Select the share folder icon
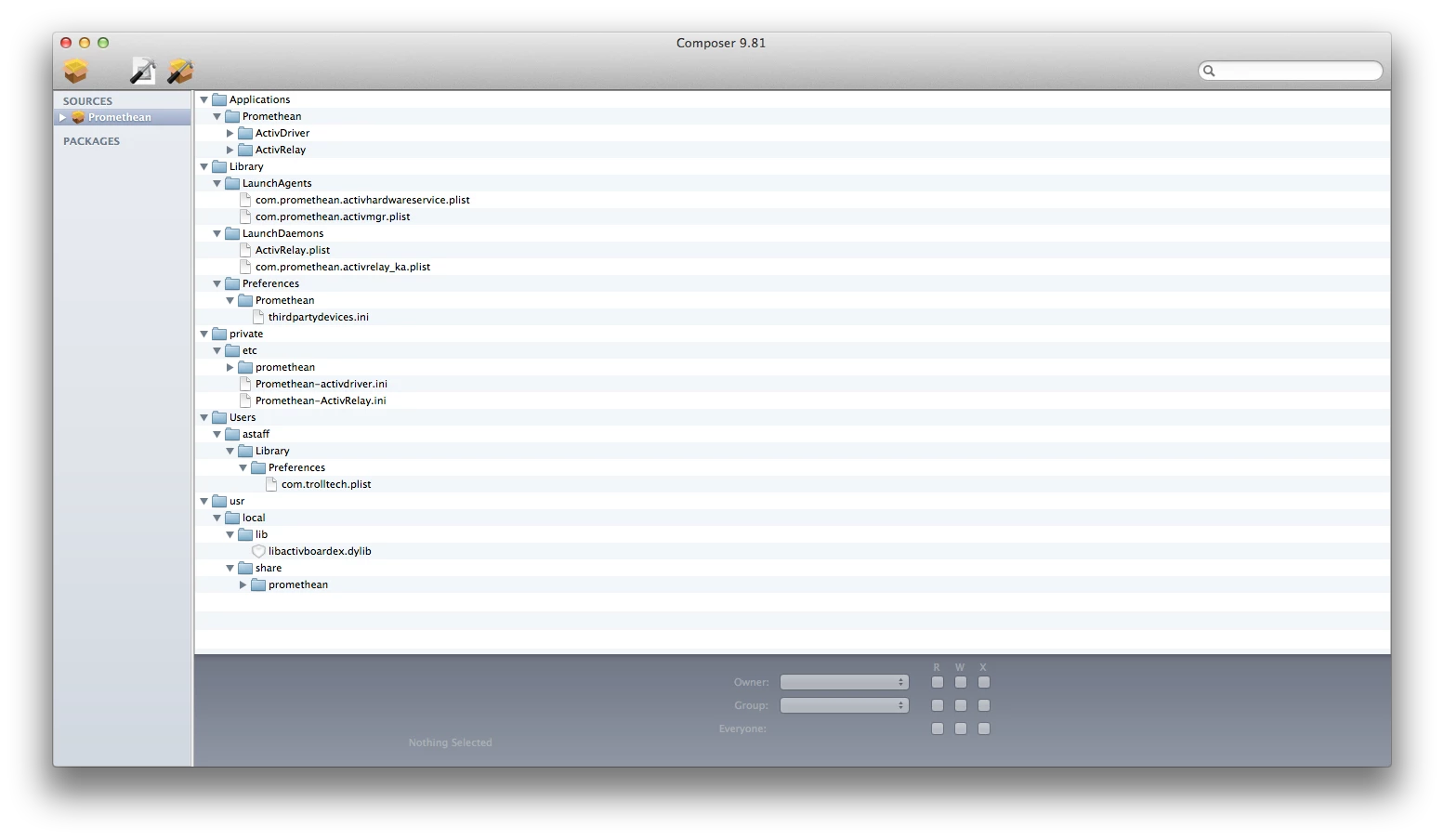The height and width of the screenshot is (840, 1444). (x=245, y=568)
